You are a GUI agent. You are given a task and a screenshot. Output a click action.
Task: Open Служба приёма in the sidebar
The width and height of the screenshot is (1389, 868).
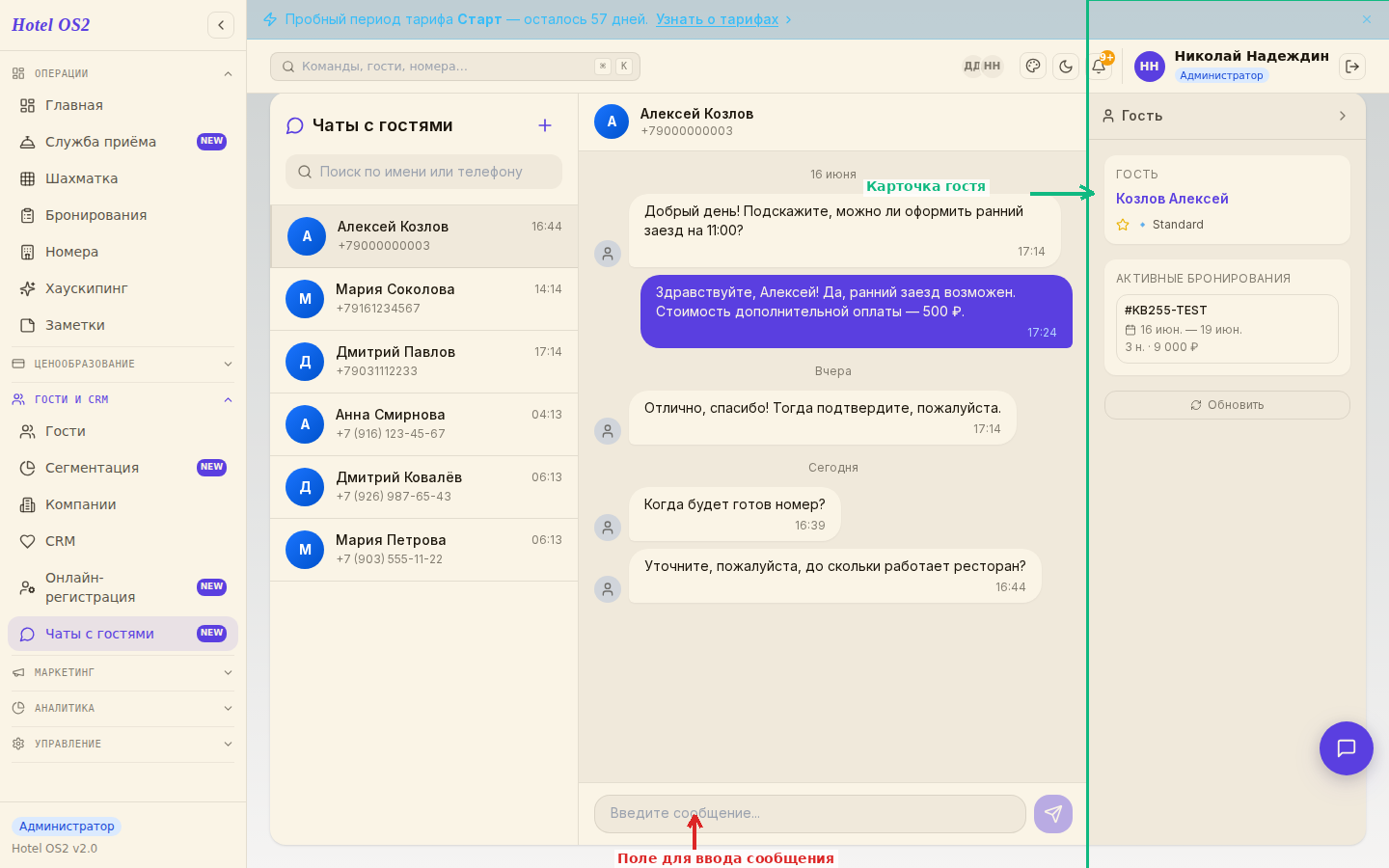(x=123, y=142)
